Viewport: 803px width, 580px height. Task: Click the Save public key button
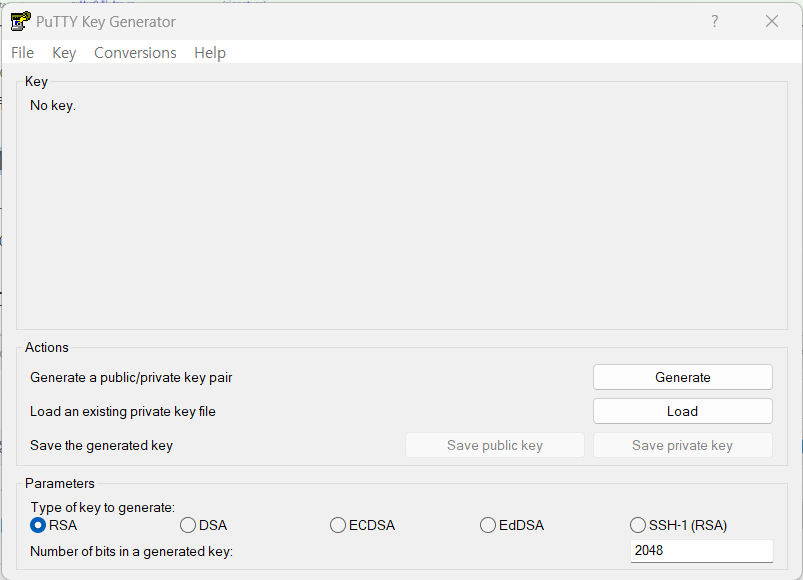tap(495, 445)
